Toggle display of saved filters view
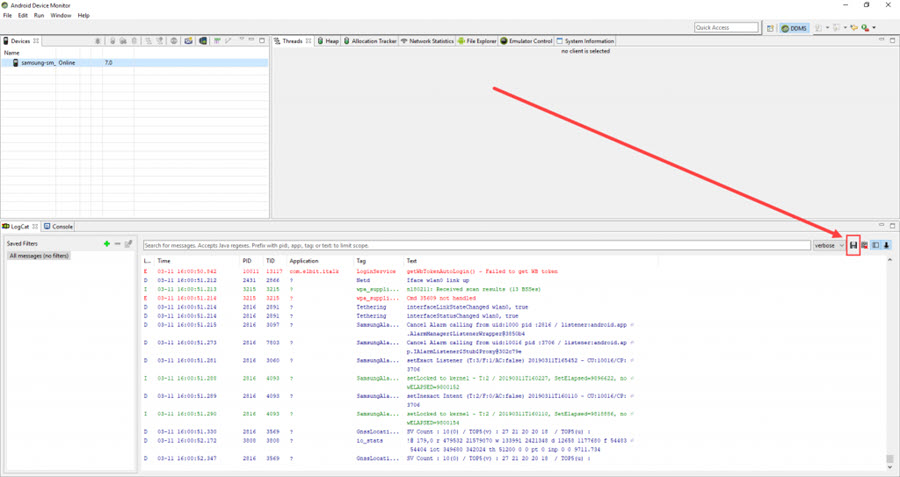This screenshot has width=900, height=477. 876,245
